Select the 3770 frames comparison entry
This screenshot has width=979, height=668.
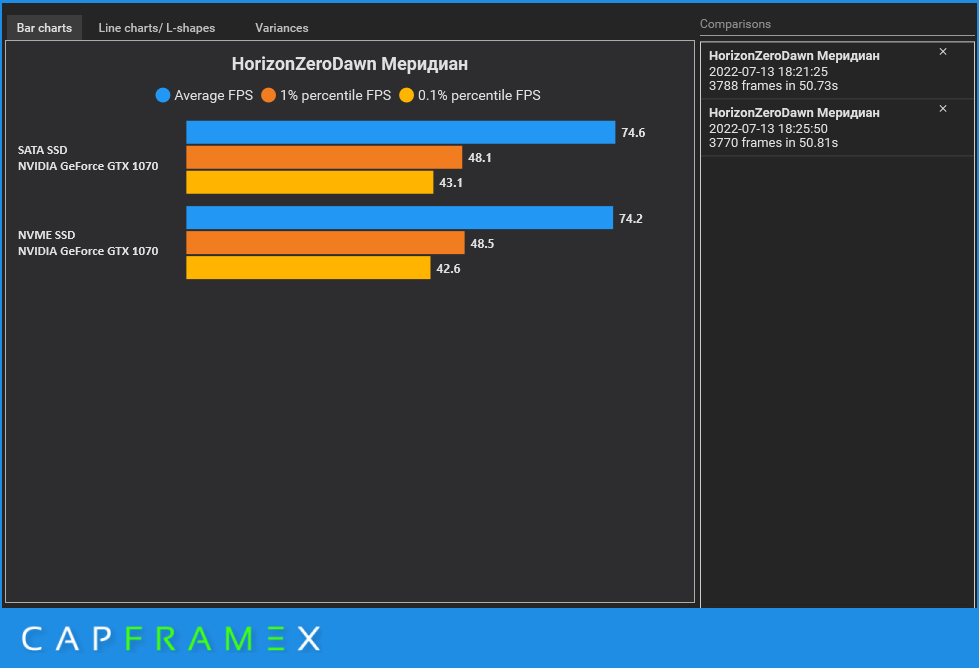837,127
